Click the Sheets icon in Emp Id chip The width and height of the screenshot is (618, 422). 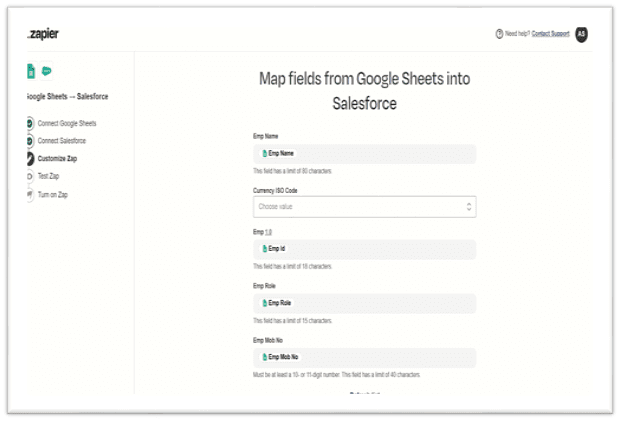[264, 248]
